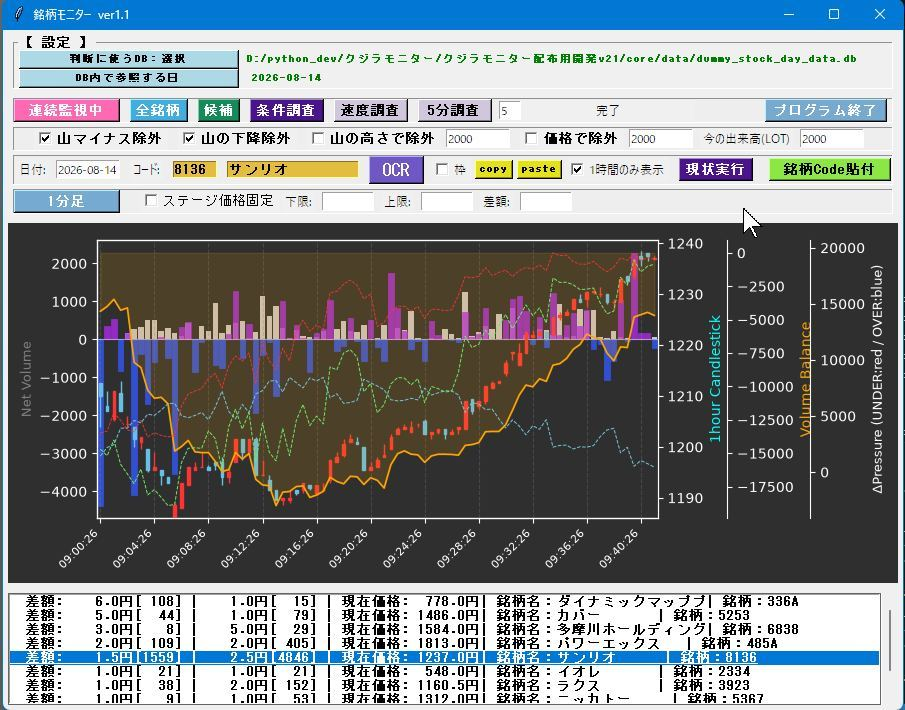Click the yellow paste button

[x=538, y=169]
